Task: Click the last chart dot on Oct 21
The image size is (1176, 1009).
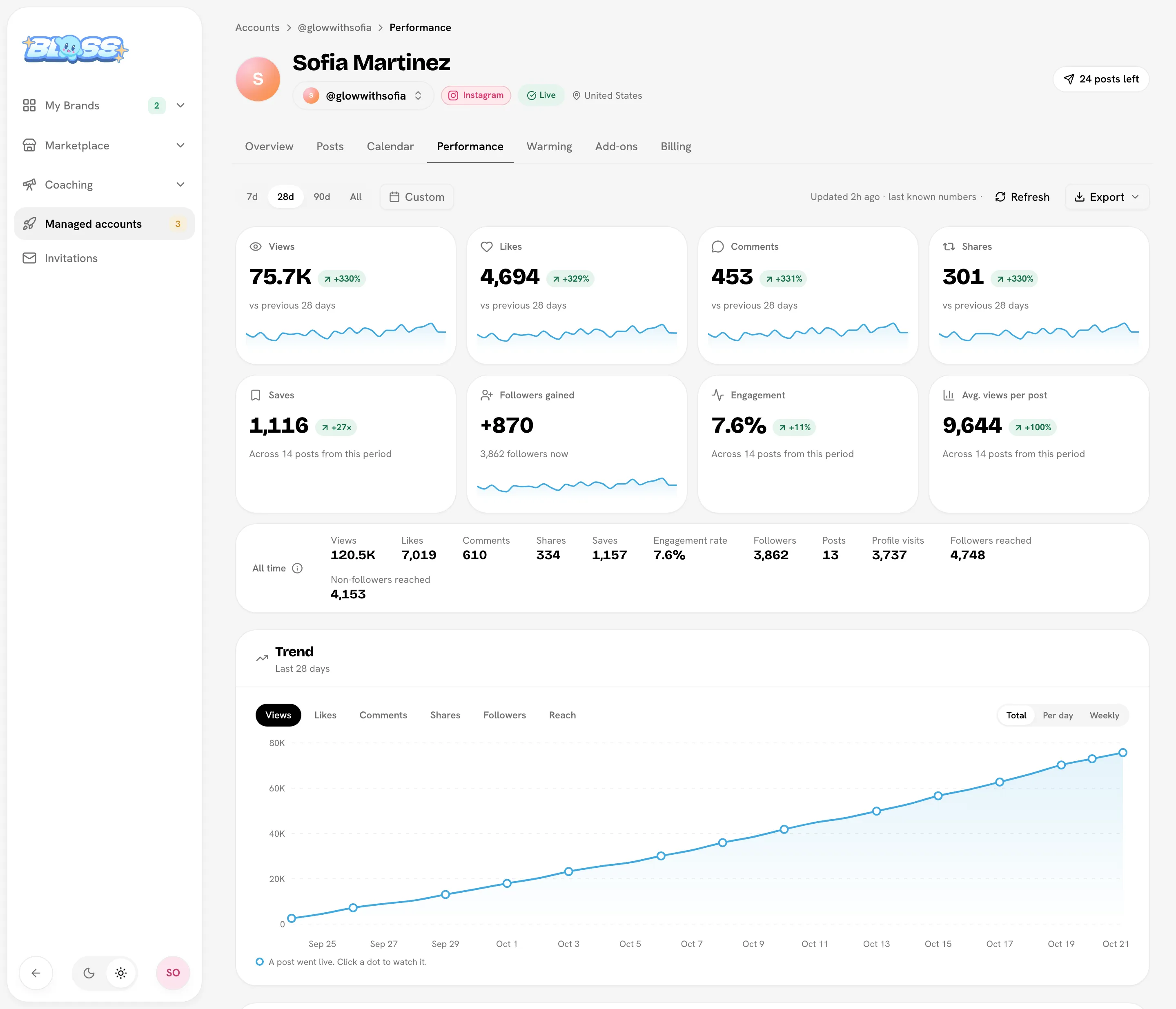Action: pyautogui.click(x=1122, y=753)
